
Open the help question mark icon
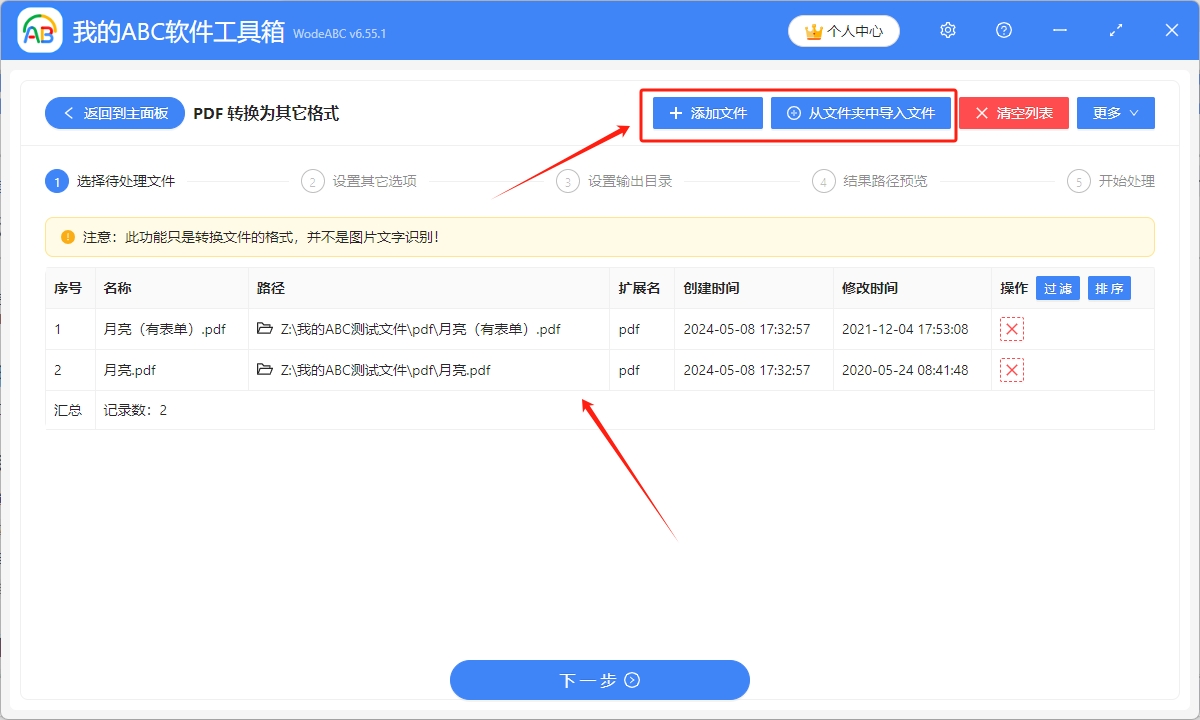[x=1004, y=31]
